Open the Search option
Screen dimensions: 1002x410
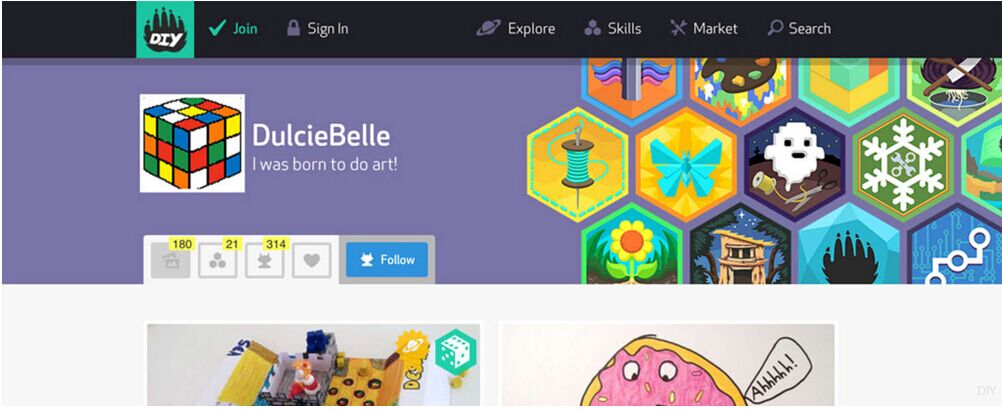click(x=799, y=29)
